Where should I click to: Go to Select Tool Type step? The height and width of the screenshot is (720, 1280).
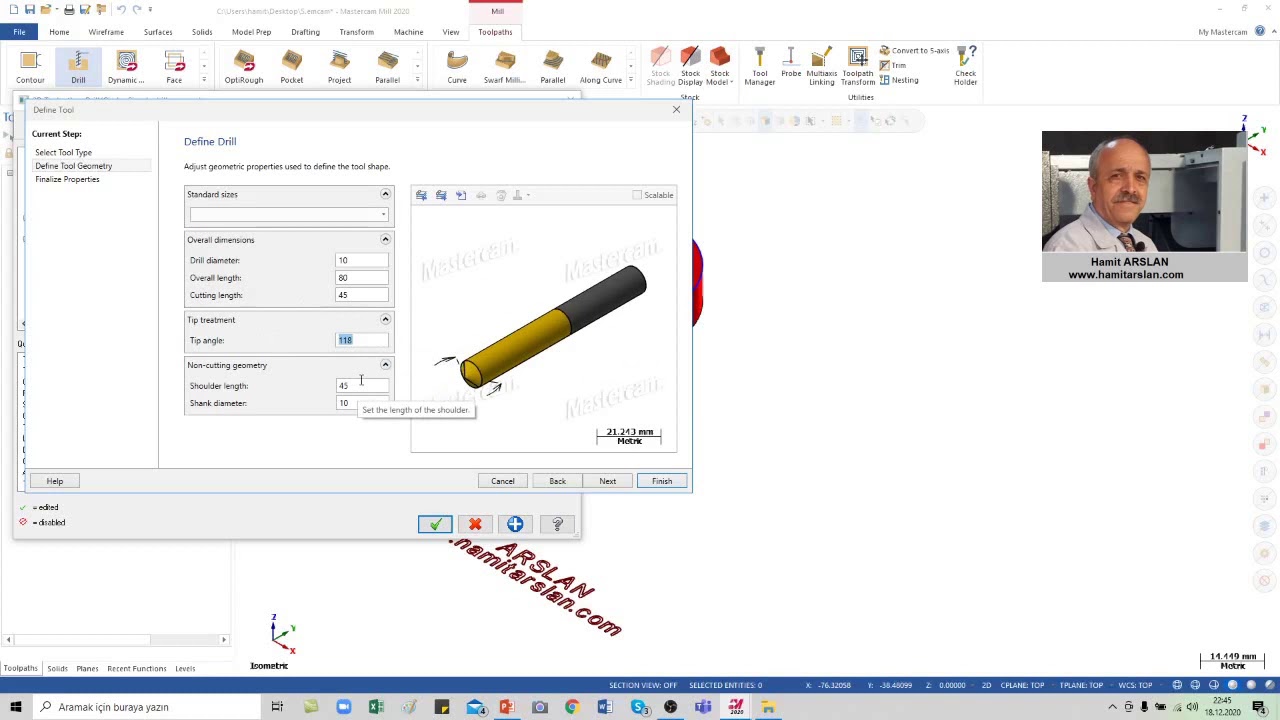coord(63,152)
